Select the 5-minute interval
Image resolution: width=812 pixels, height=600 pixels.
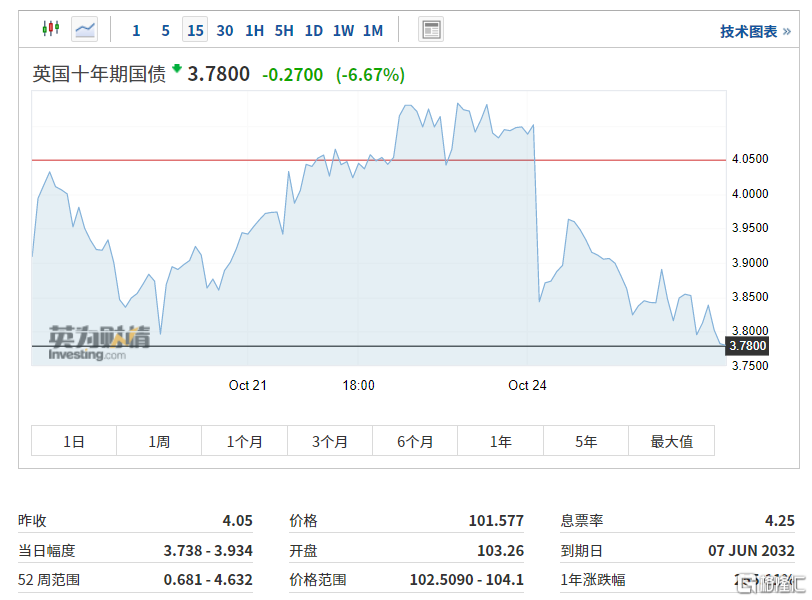click(x=166, y=31)
